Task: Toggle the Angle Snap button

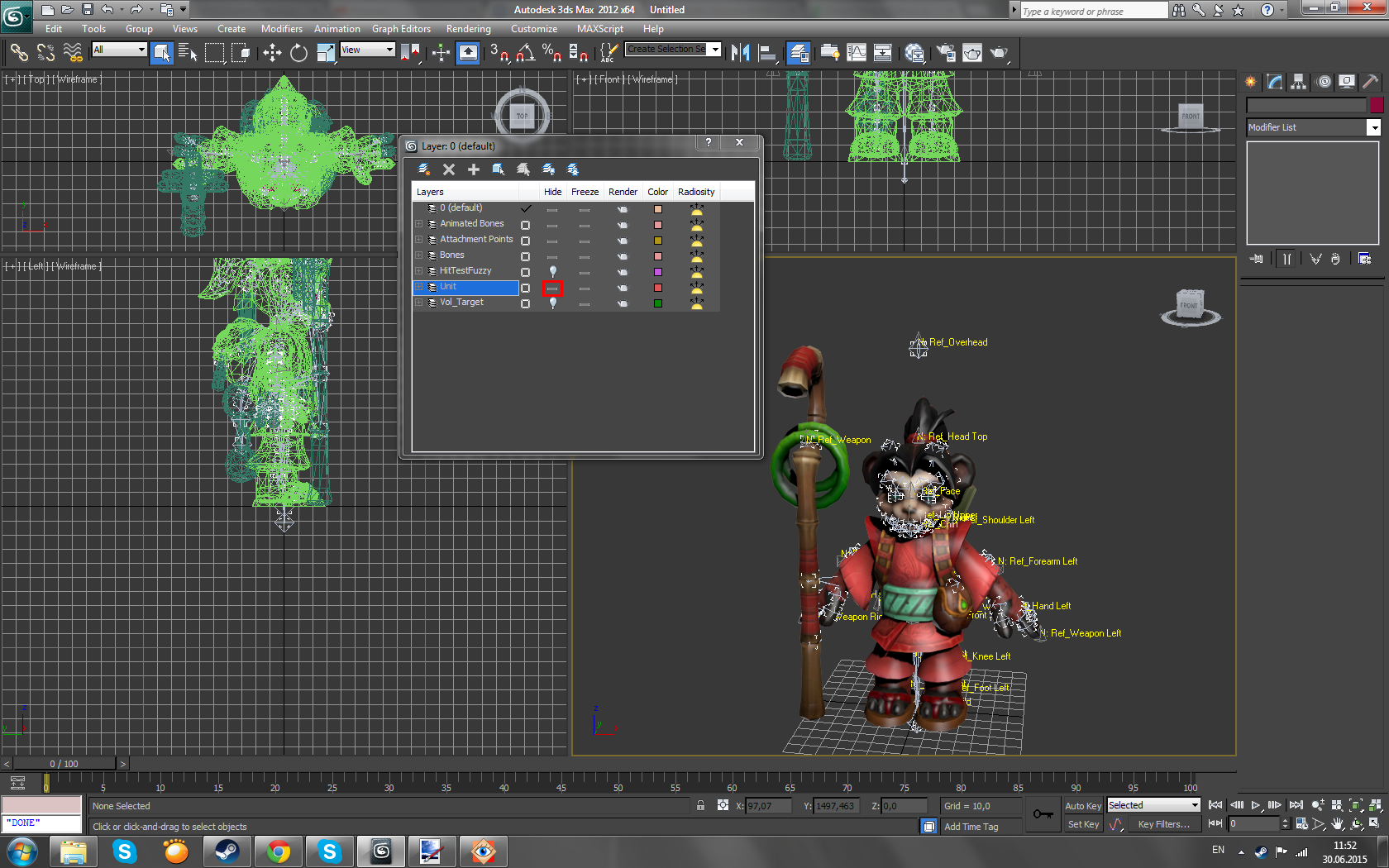Action: [x=525, y=53]
